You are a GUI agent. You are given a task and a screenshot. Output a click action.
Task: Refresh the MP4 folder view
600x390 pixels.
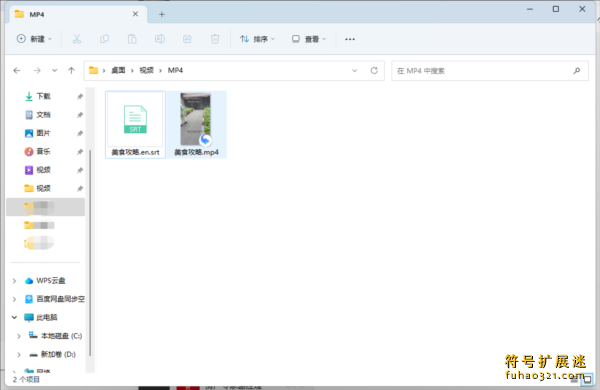tap(374, 70)
